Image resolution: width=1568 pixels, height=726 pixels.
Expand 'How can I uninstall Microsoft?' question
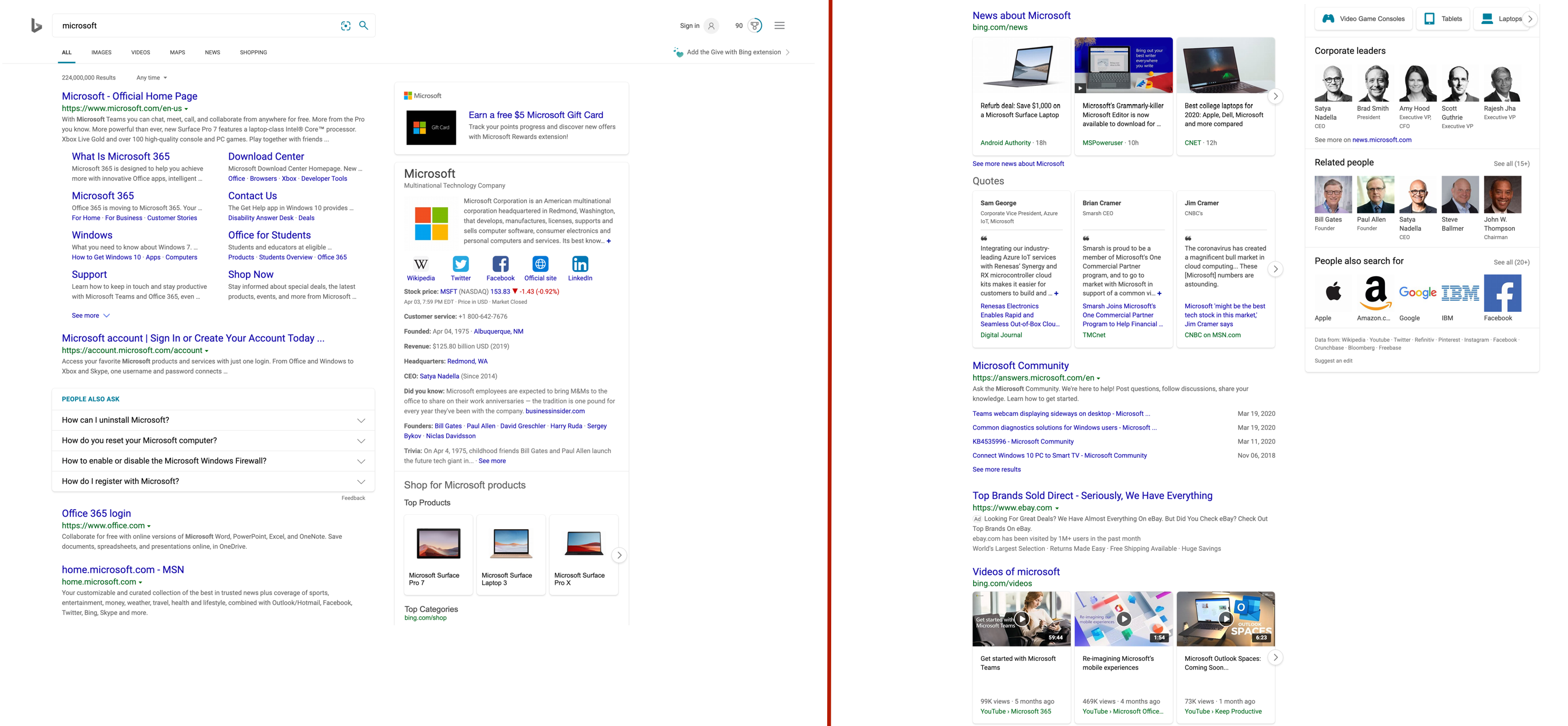pos(361,420)
